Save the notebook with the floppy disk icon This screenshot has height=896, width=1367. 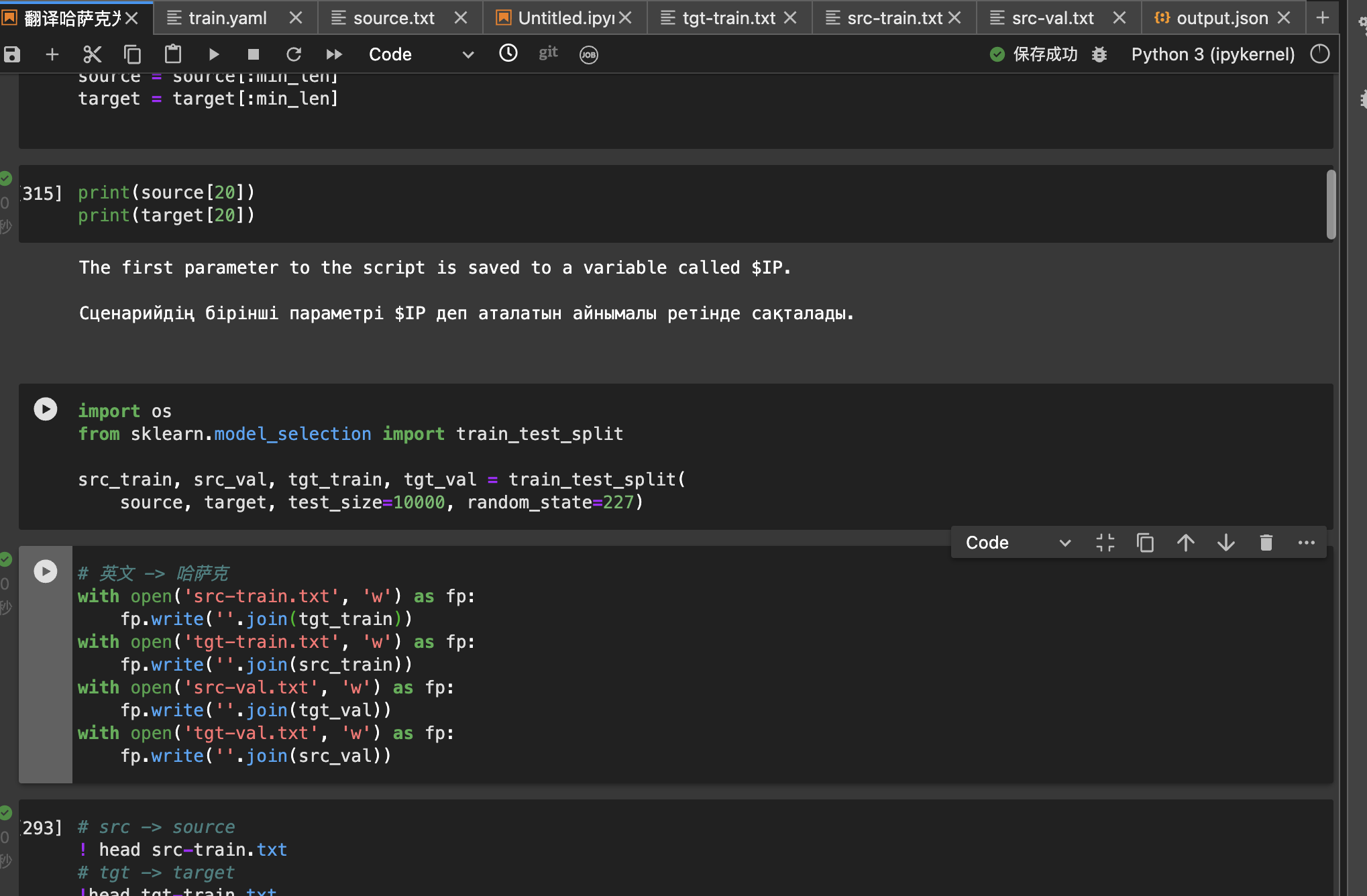click(x=12, y=54)
